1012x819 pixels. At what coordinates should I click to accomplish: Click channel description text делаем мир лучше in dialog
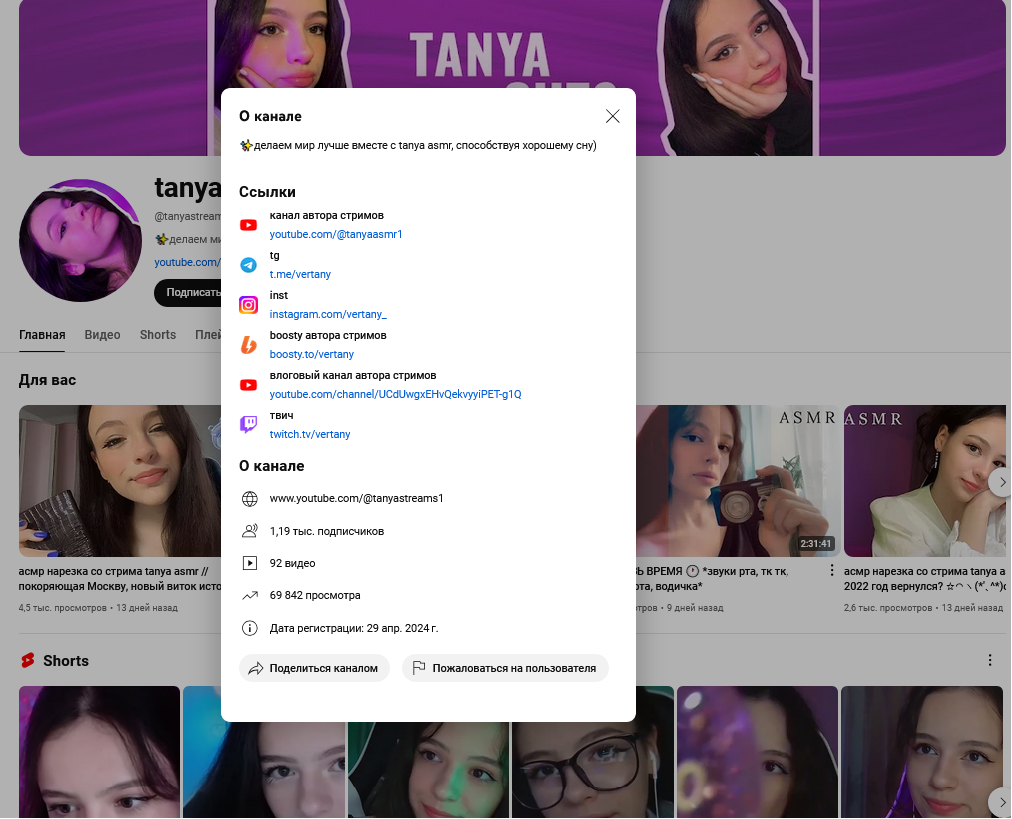click(418, 145)
